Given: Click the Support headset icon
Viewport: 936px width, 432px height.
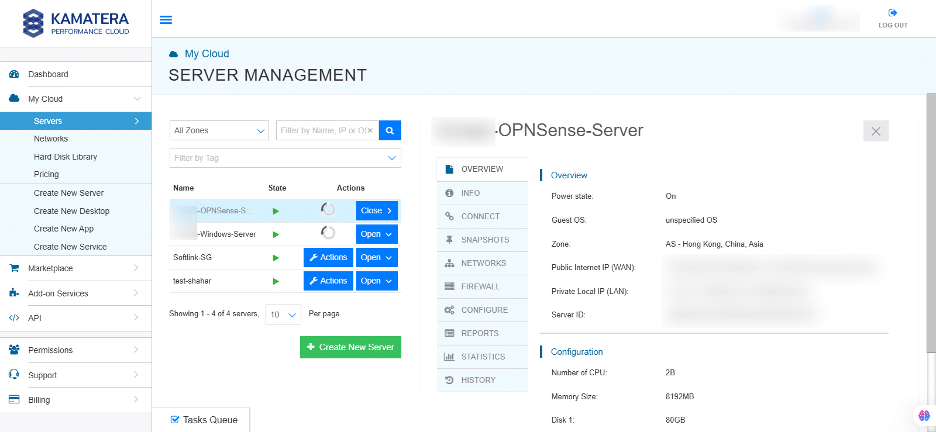Looking at the screenshot, I should (14, 375).
